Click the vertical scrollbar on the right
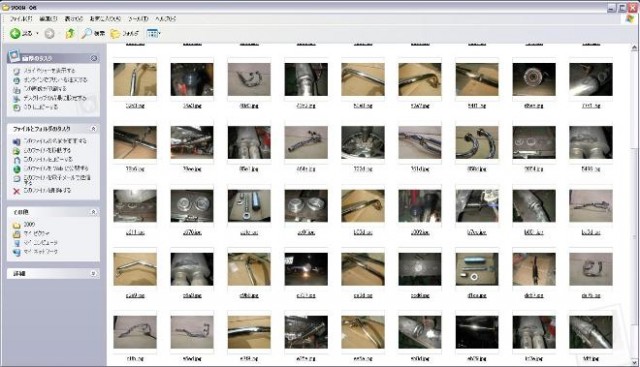This screenshot has width=640, height=367. pyautogui.click(x=635, y=204)
